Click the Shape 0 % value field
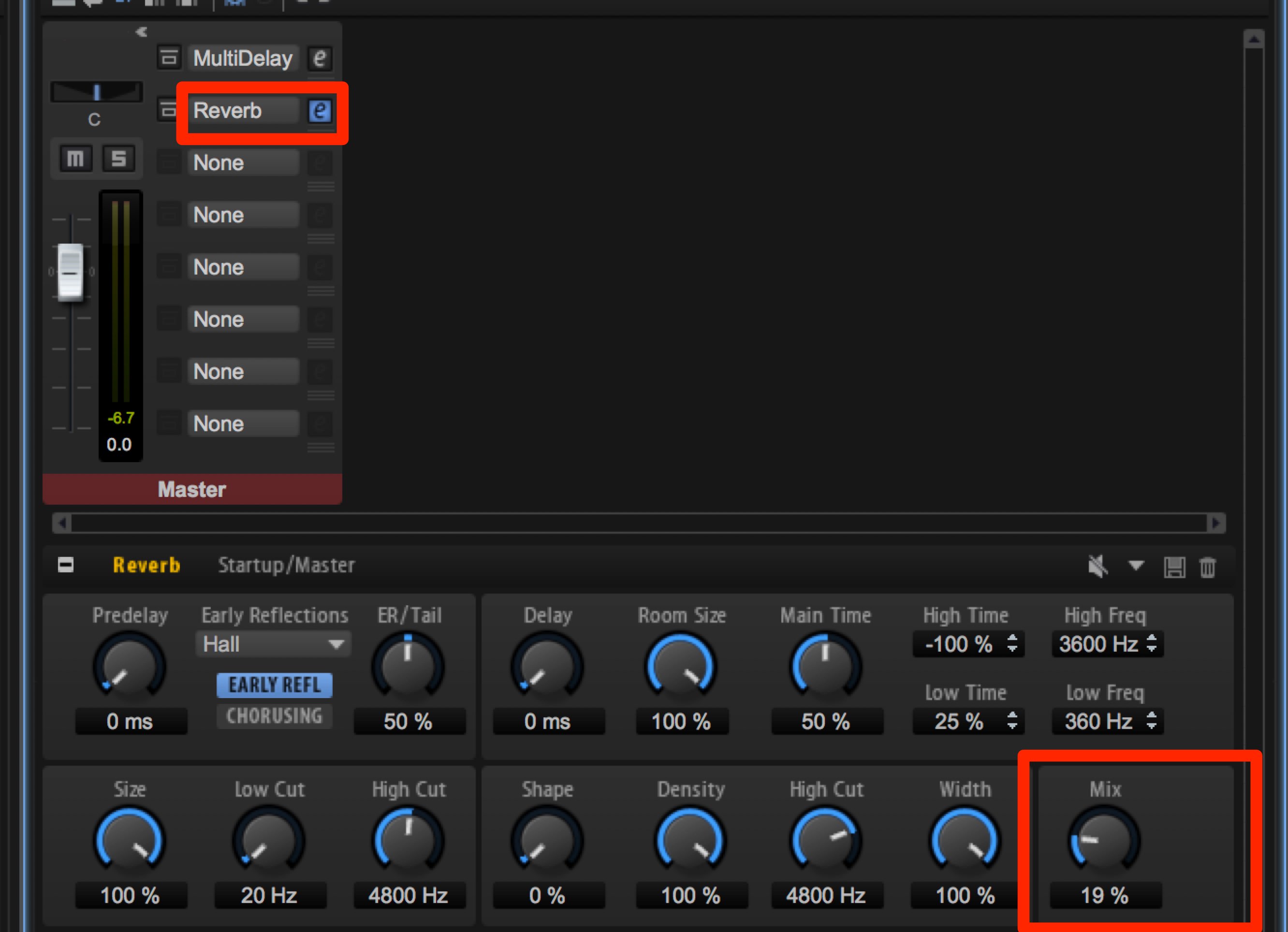Viewport: 1288px width, 932px height. 548,896
